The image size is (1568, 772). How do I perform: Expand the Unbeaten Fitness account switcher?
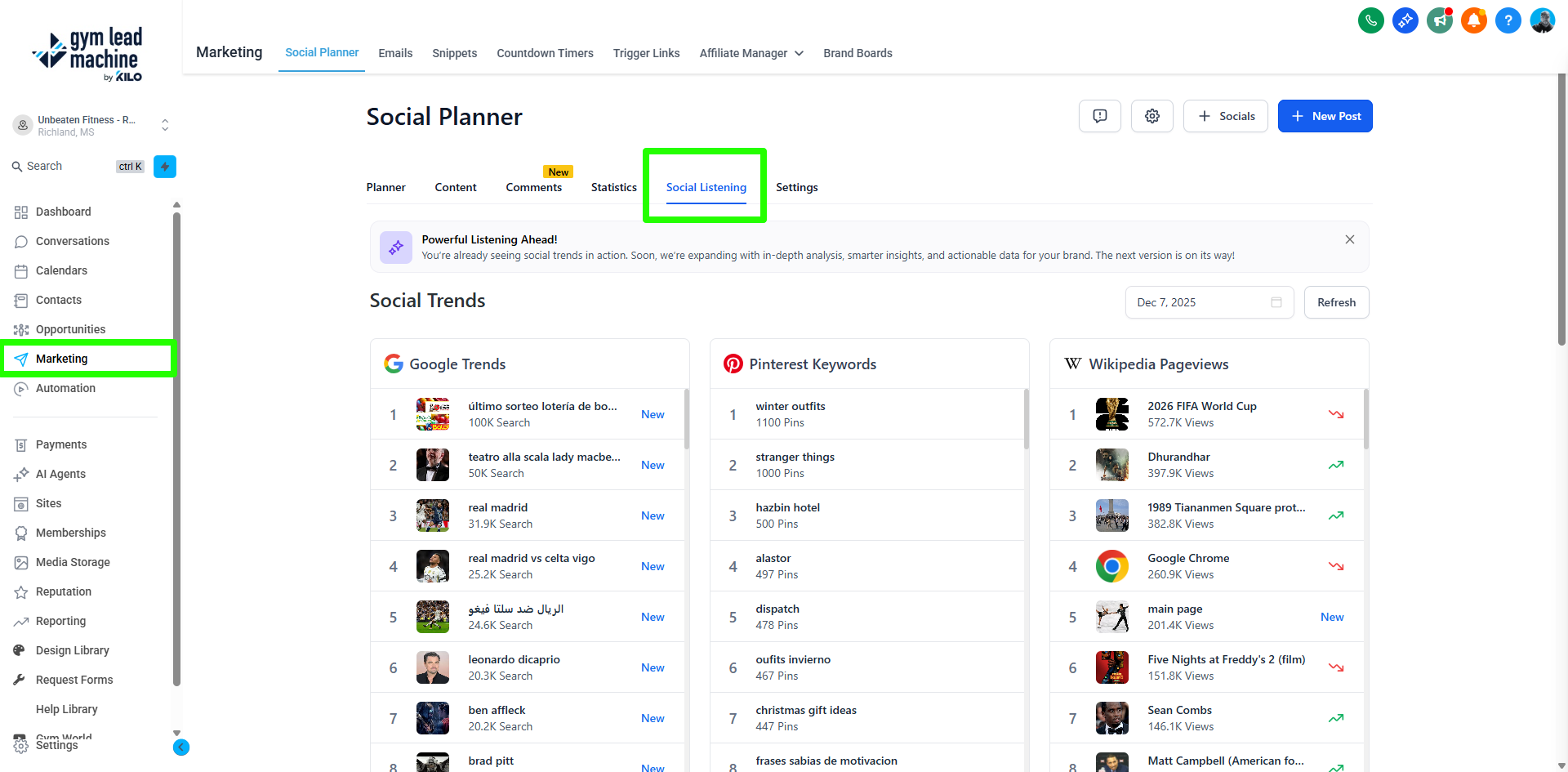tap(165, 125)
